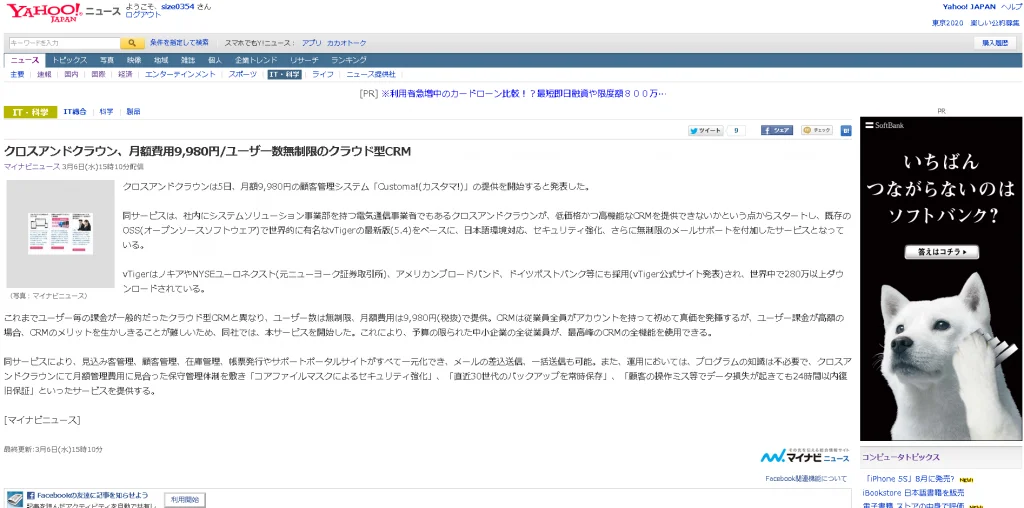Select the 映像 tab
Screen dimensions: 1024x508
[134, 60]
